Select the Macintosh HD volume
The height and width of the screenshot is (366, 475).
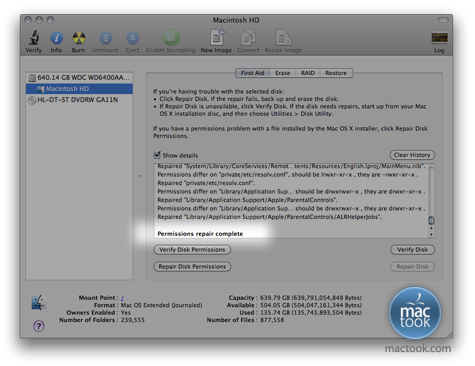(79, 89)
